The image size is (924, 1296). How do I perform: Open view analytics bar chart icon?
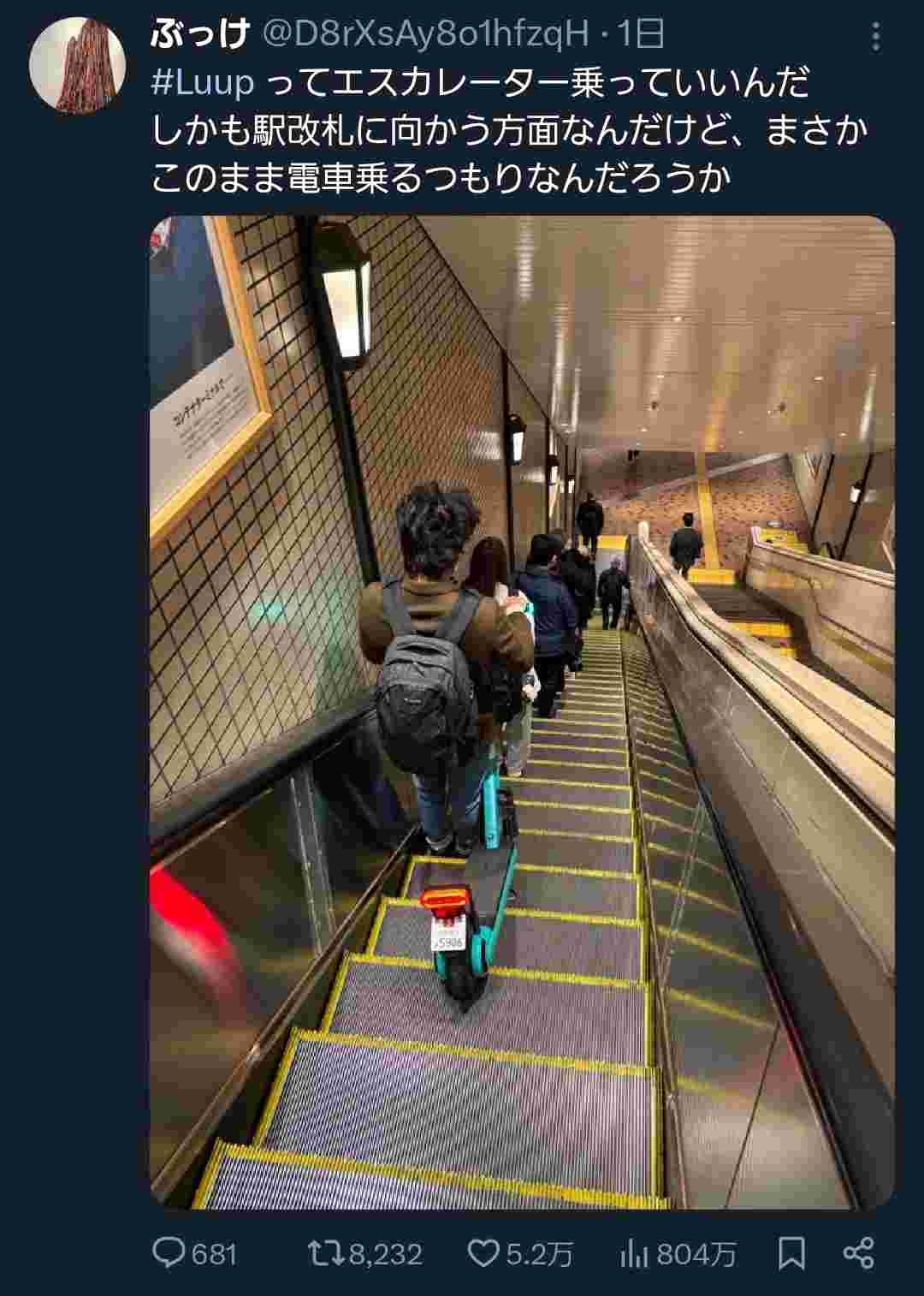tap(634, 1254)
